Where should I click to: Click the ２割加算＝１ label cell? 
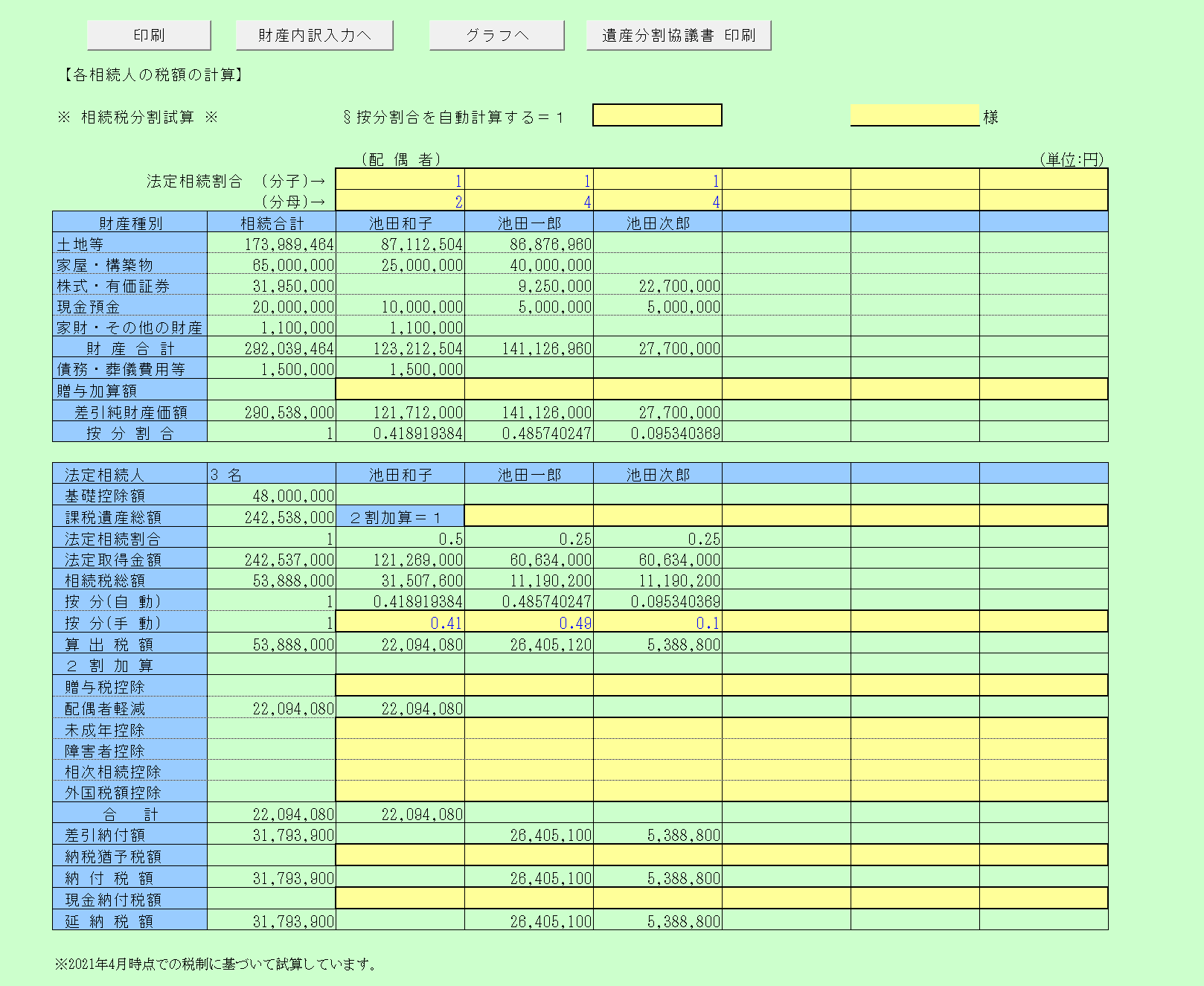click(400, 516)
